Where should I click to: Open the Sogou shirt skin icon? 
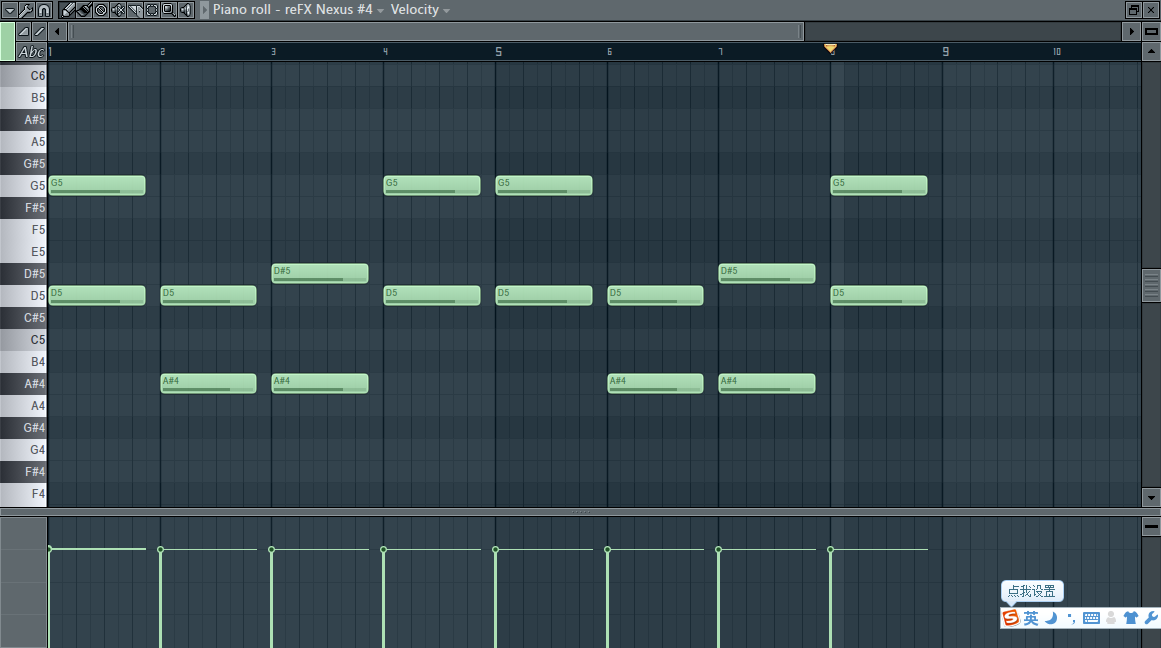click(x=1131, y=618)
